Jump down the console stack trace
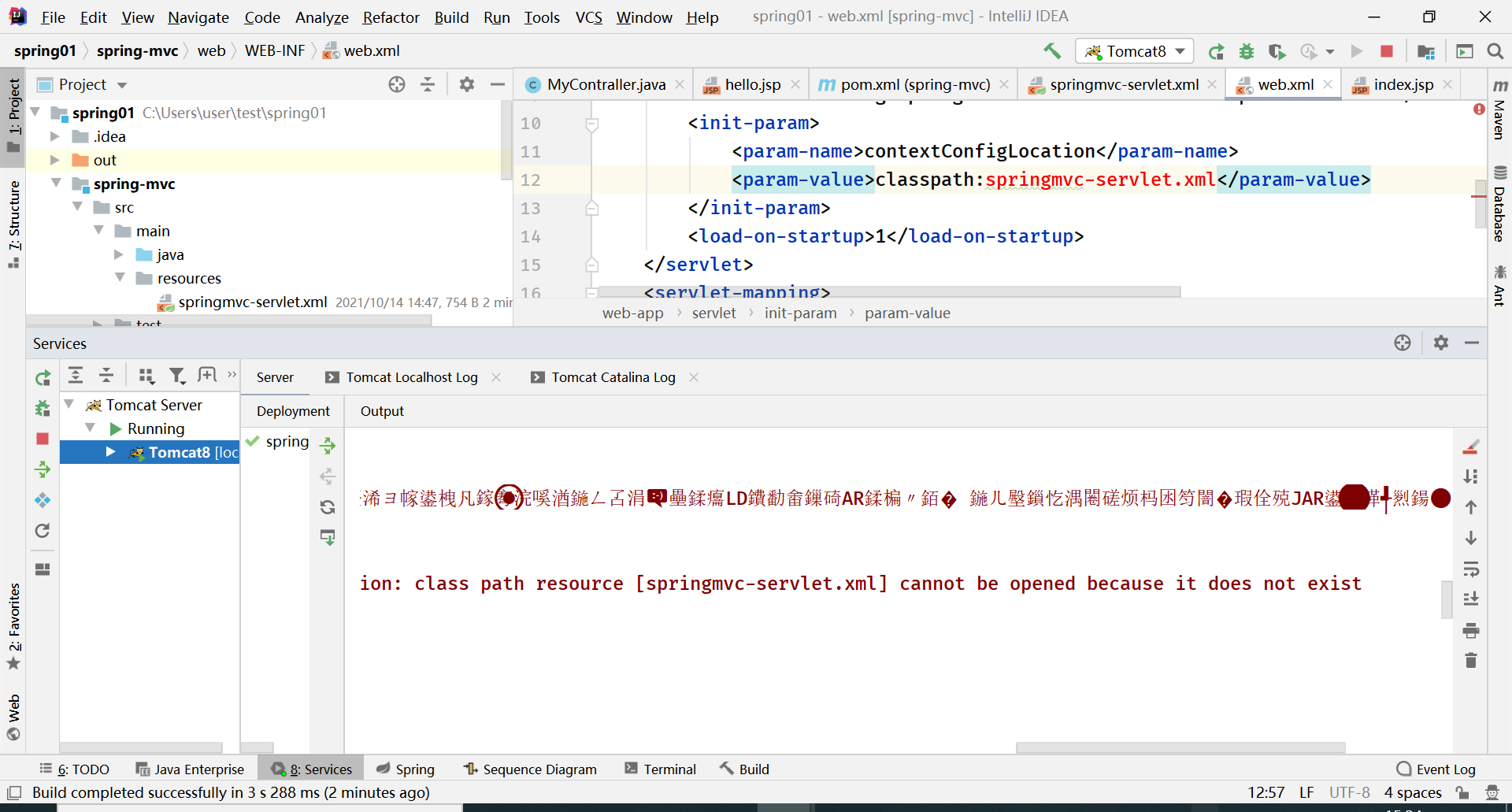 (1470, 538)
